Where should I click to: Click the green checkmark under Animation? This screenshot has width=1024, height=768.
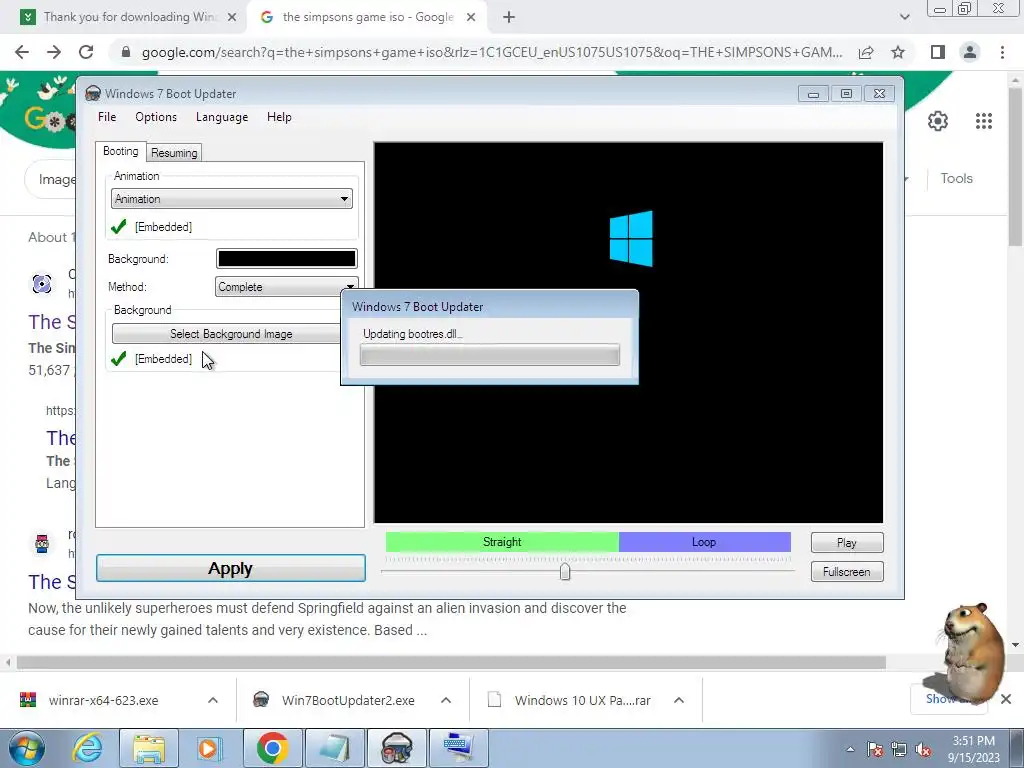pos(119,227)
